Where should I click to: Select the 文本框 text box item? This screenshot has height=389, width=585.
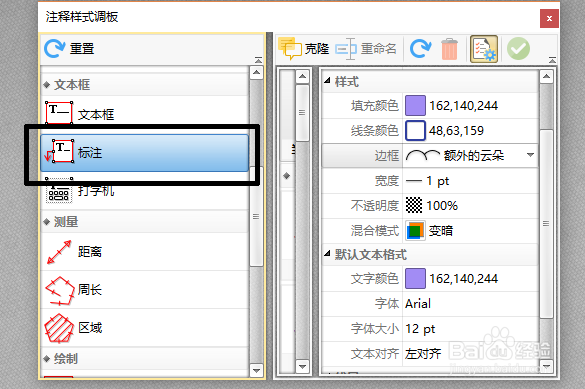(144, 114)
